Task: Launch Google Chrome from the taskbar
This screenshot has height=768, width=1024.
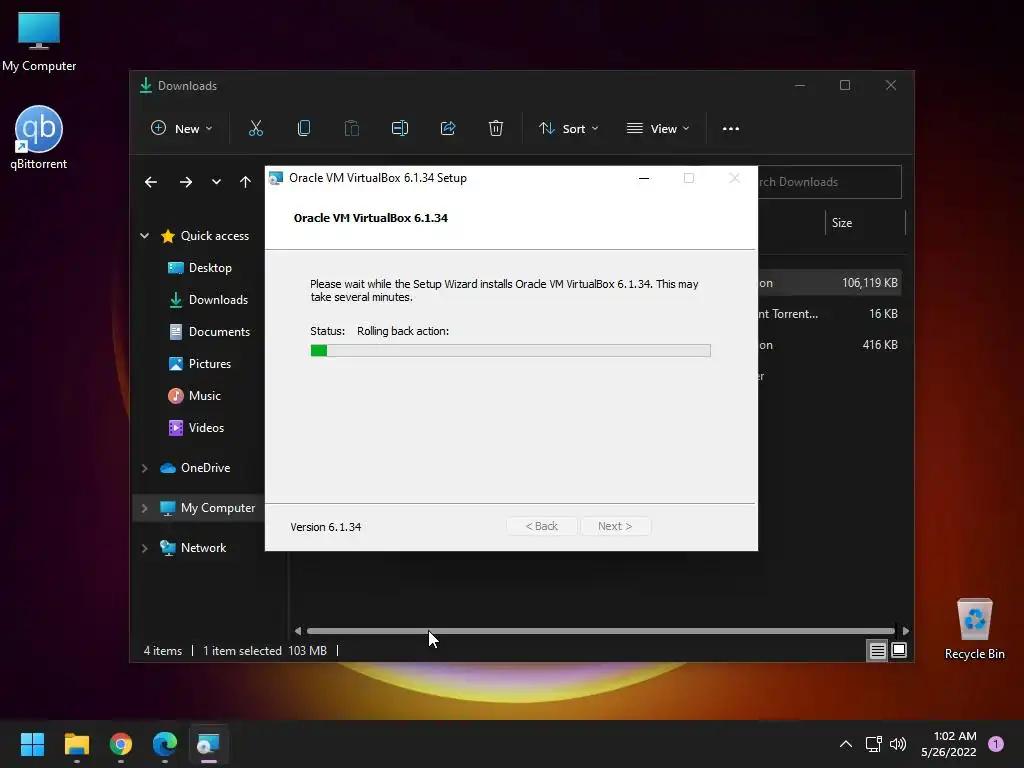Action: point(121,744)
